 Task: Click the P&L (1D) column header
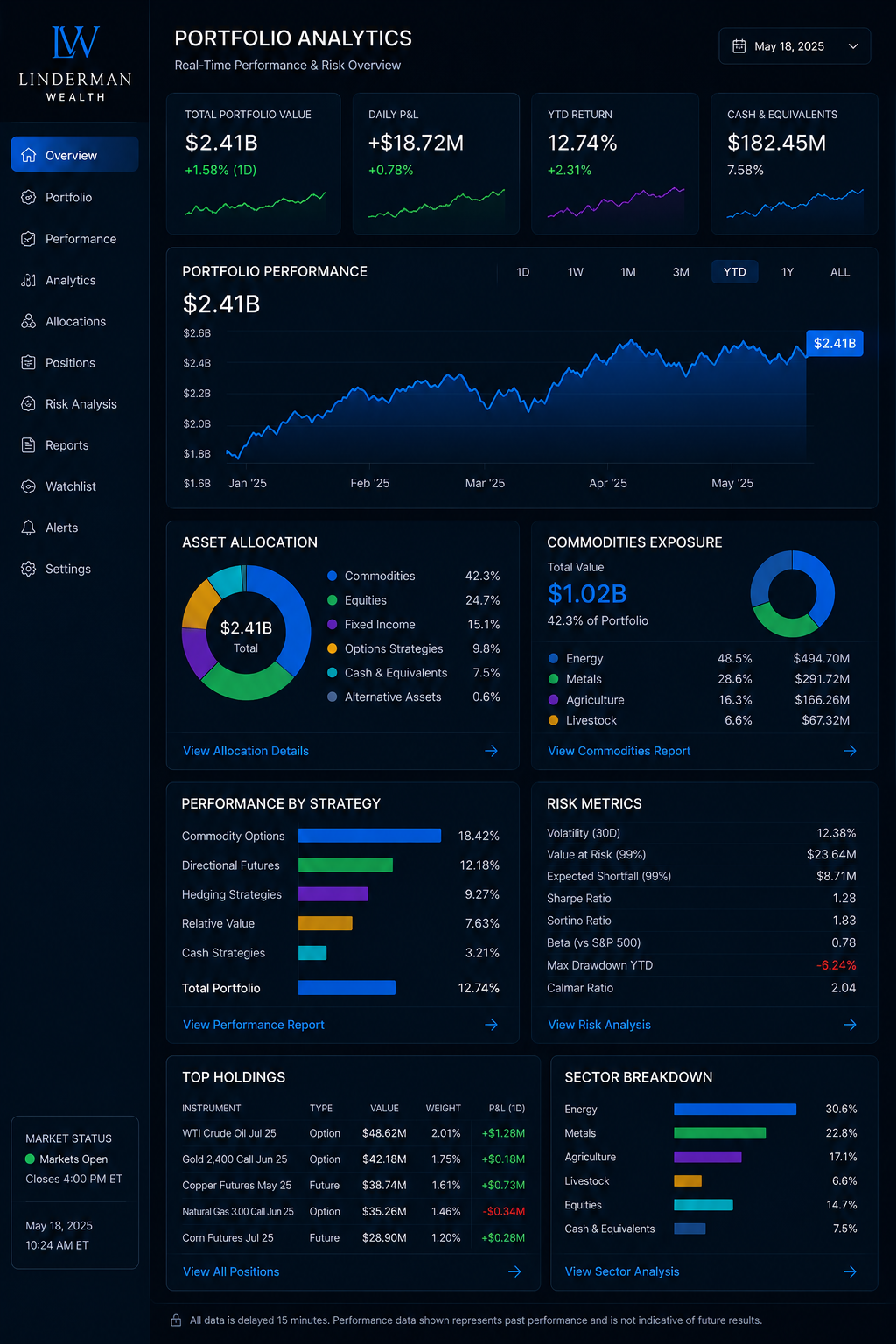pos(507,1108)
